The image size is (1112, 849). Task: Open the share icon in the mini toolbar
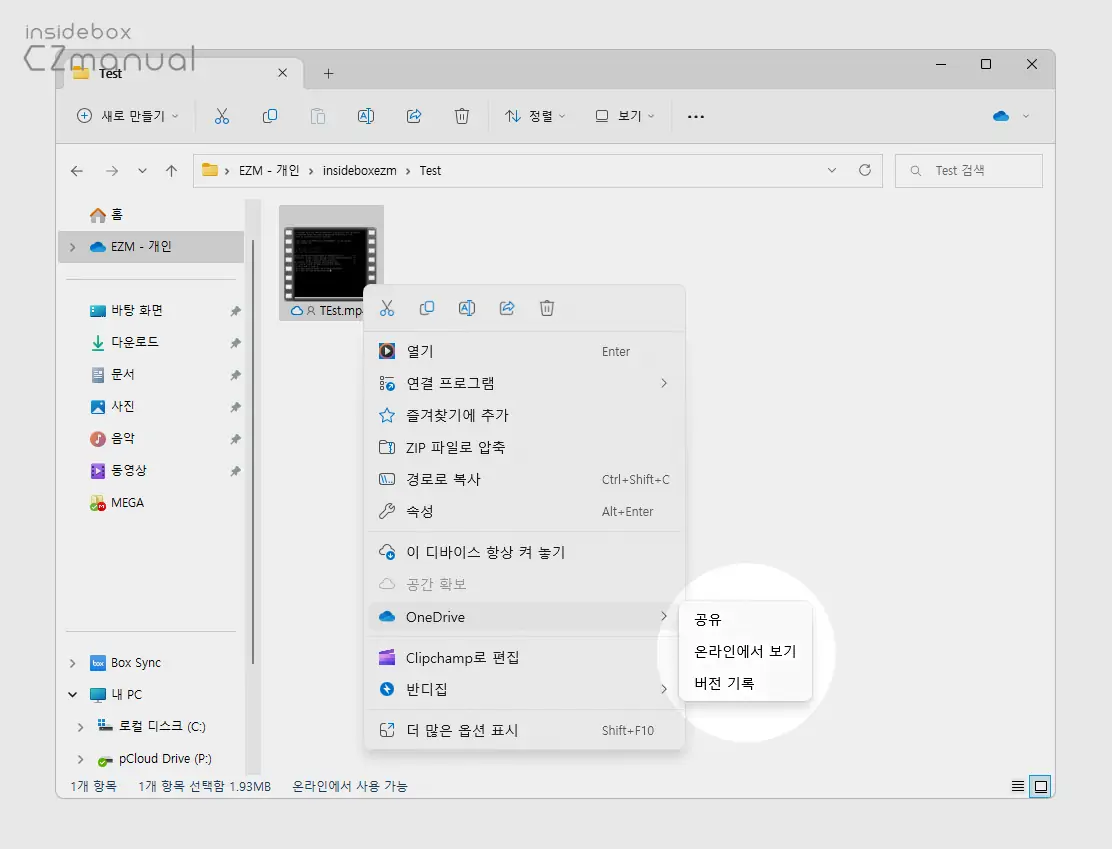coord(507,308)
